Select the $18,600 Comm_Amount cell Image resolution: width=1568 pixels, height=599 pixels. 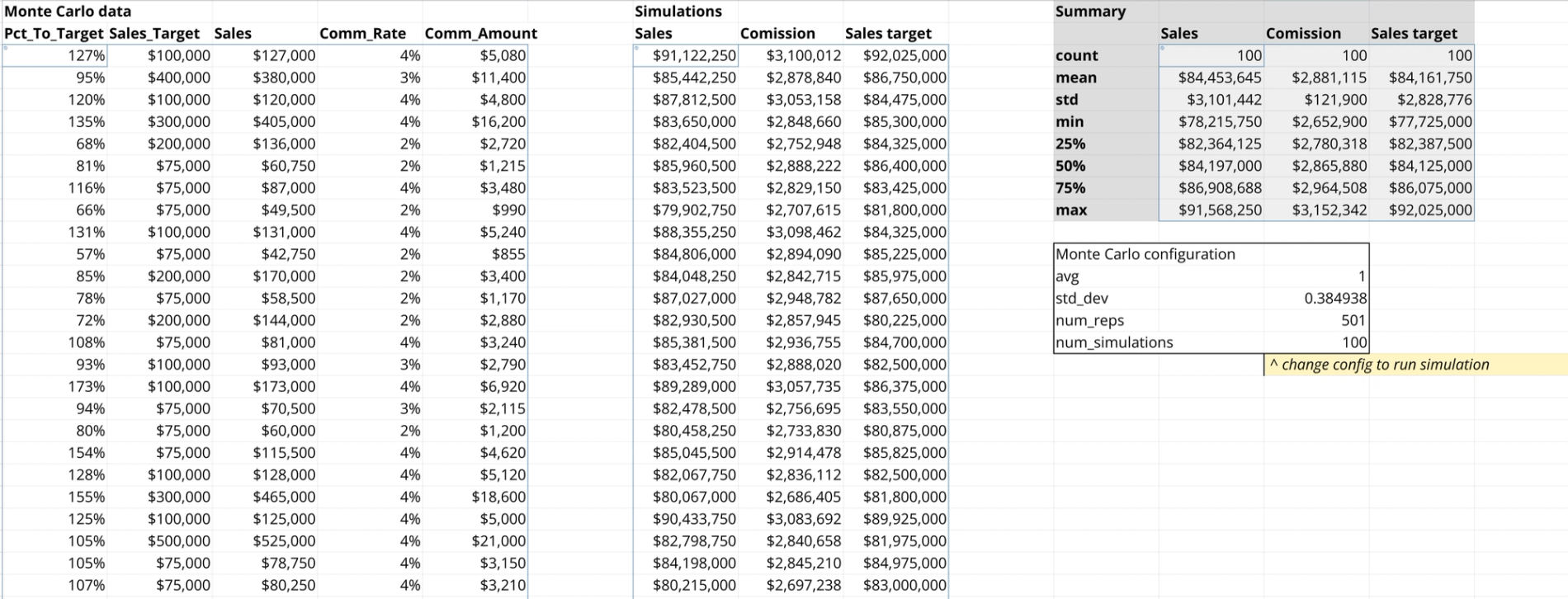tap(475, 497)
